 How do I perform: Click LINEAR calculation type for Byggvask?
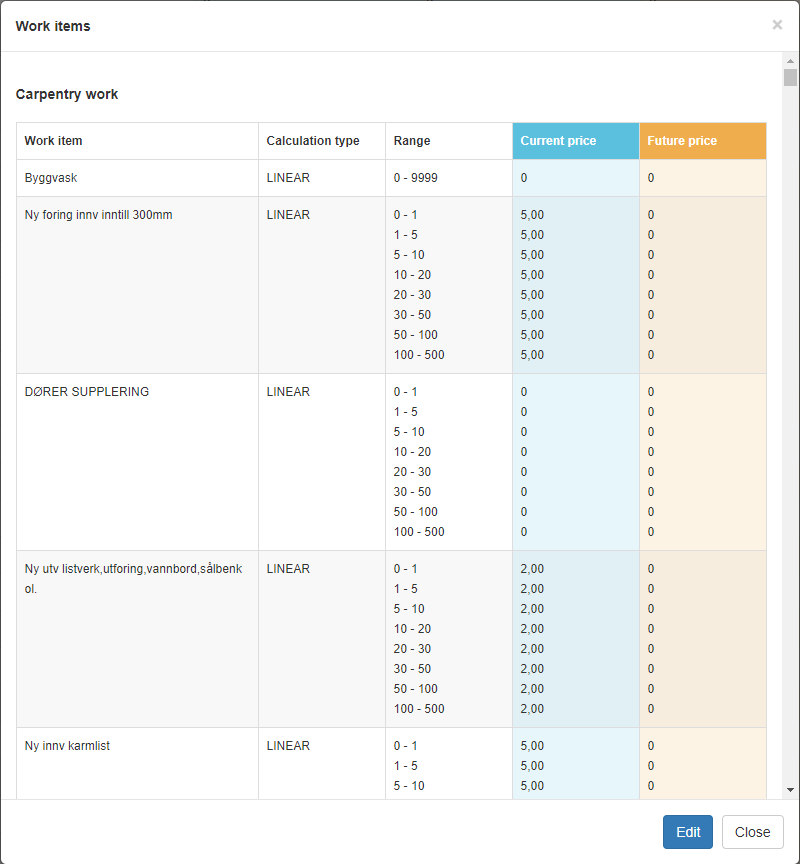[288, 178]
